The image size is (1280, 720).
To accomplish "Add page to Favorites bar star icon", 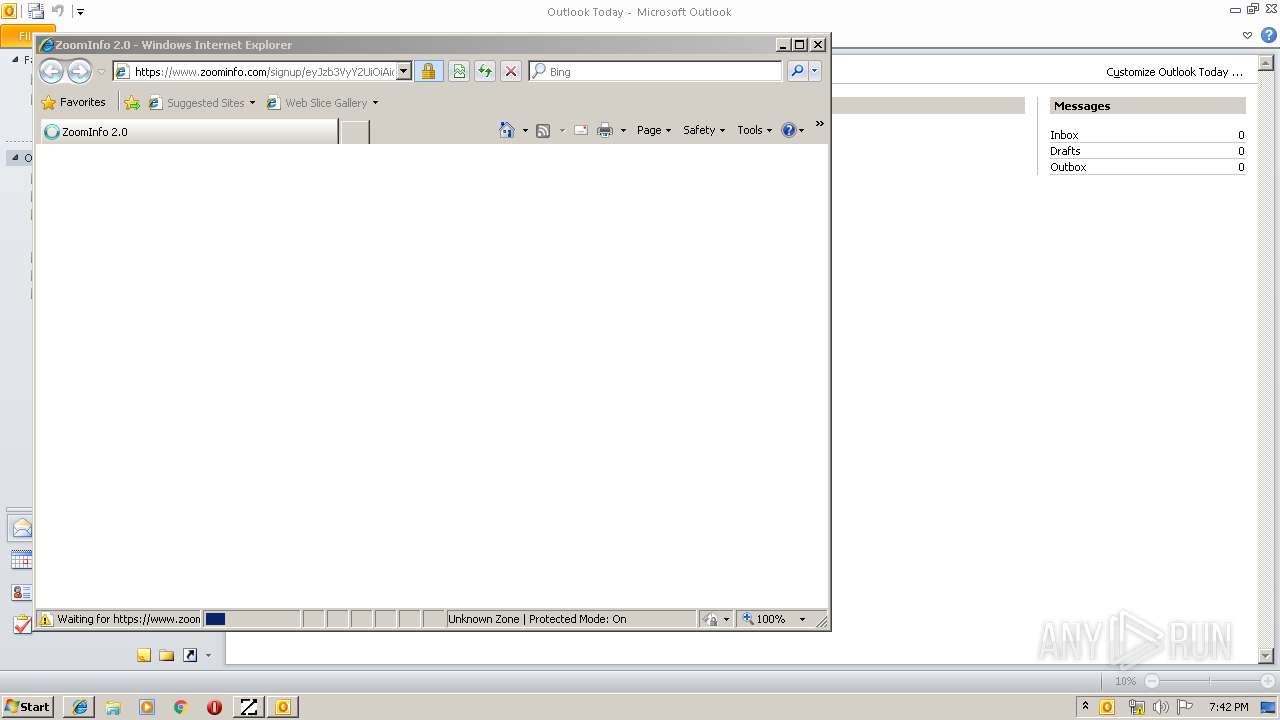I will coord(132,102).
